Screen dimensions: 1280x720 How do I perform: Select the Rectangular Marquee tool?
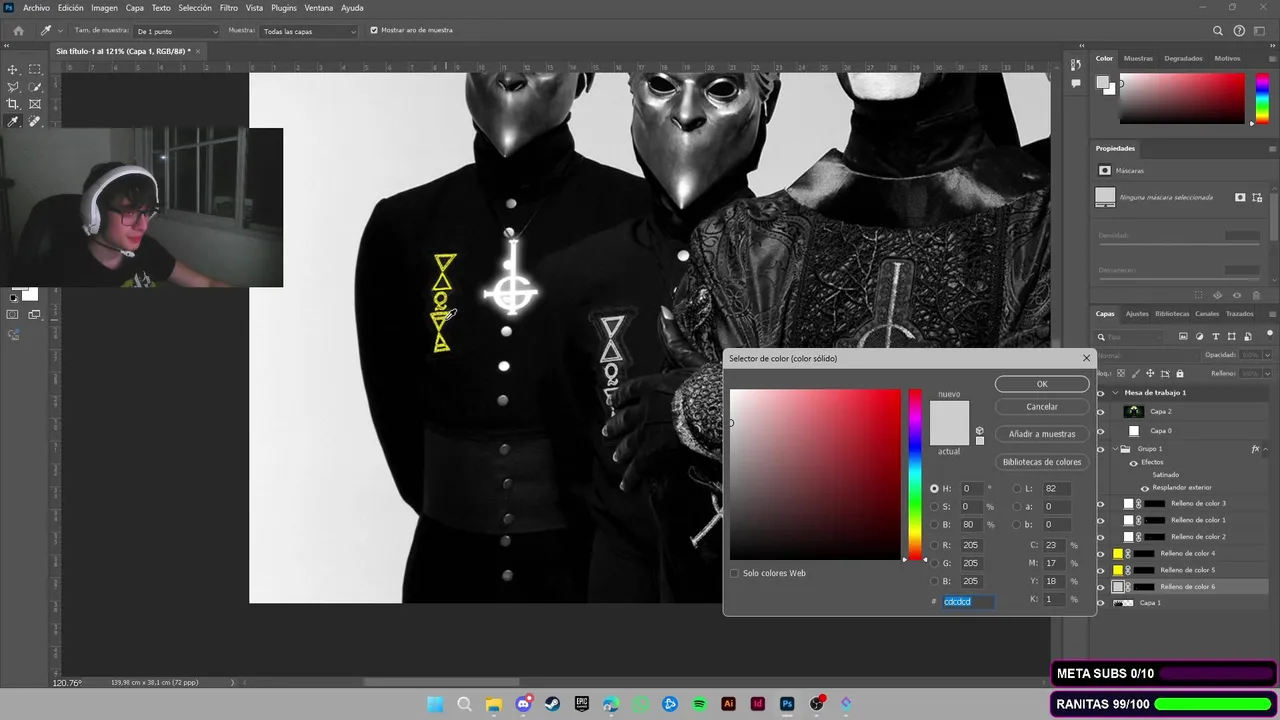point(35,69)
